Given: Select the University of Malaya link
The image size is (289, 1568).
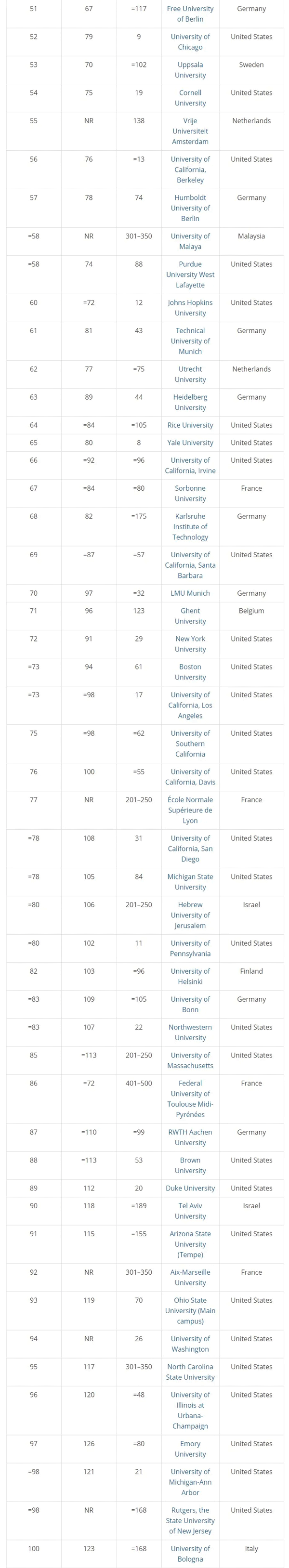Looking at the screenshot, I should 190,241.
